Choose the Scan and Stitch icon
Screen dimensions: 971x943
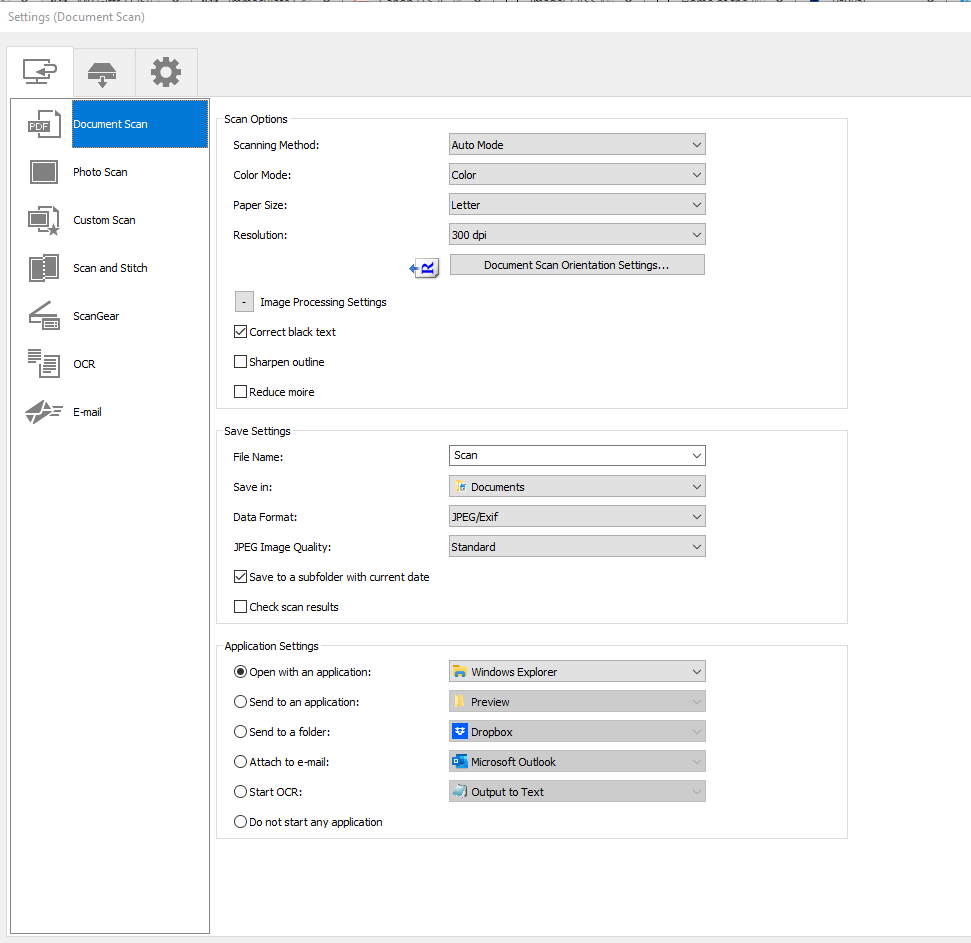pos(44,268)
